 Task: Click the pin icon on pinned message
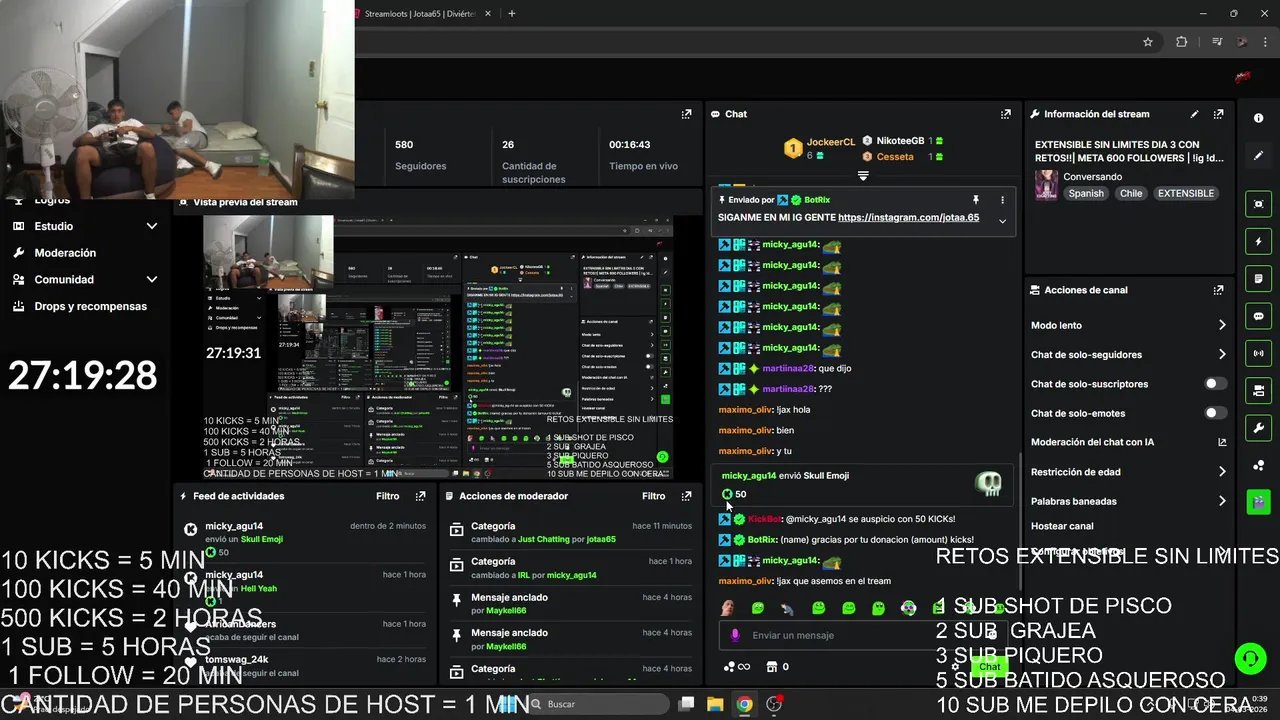pyautogui.click(x=975, y=200)
